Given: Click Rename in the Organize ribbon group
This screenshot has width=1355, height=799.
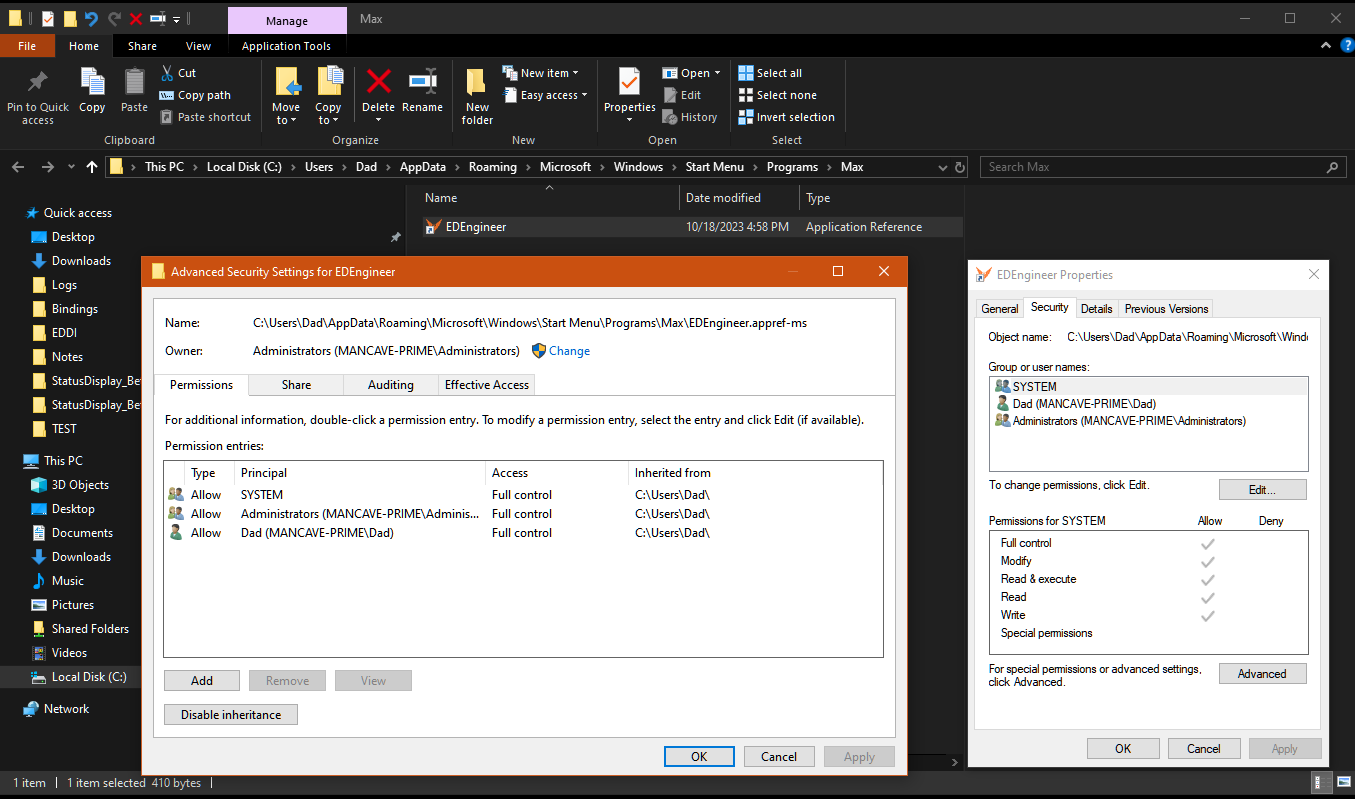Looking at the screenshot, I should [422, 91].
